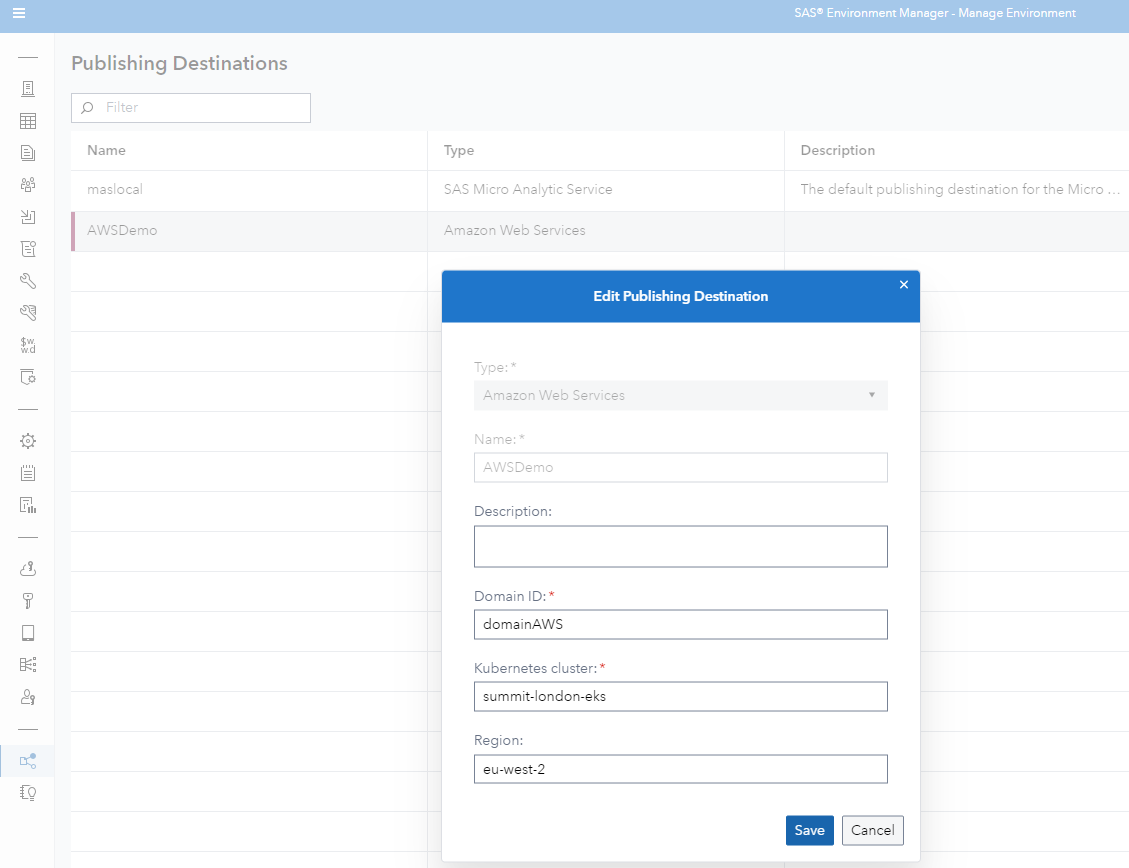Click the key icon in sidebar

click(x=28, y=601)
